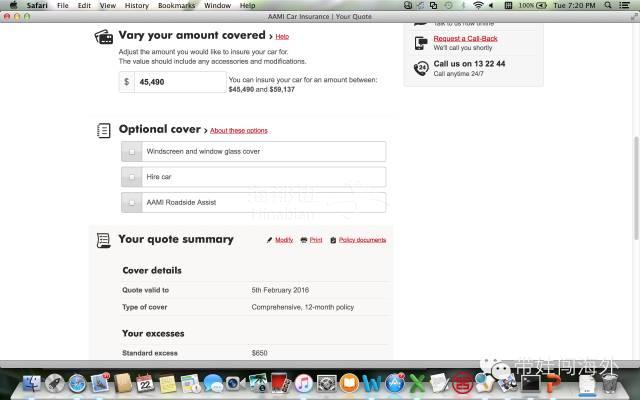Open Messages speech bubble icon in the dock

point(213,384)
